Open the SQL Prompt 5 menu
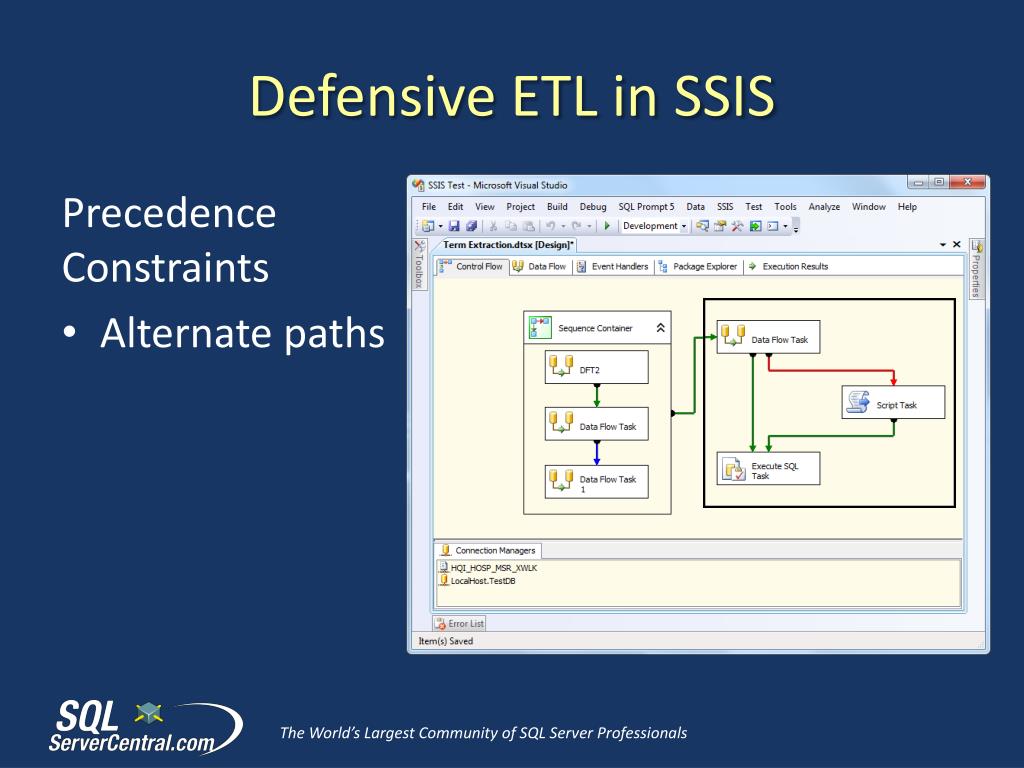This screenshot has width=1024, height=768. click(646, 206)
